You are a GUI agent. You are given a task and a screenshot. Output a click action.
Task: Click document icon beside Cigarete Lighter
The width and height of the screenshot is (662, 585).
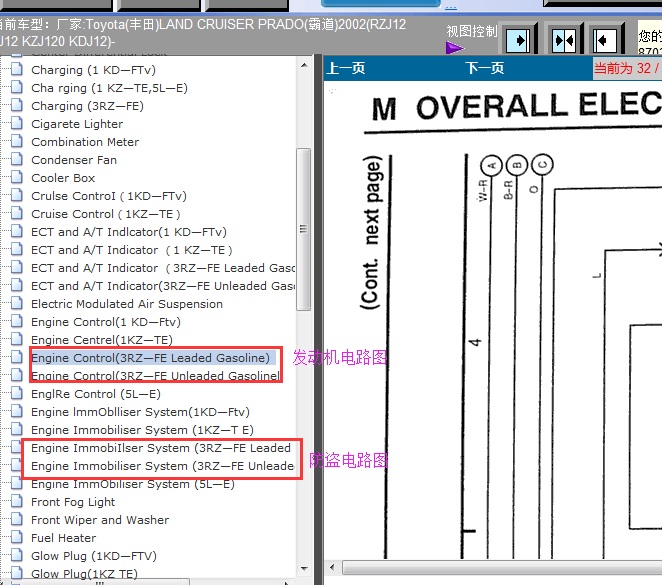[17, 123]
